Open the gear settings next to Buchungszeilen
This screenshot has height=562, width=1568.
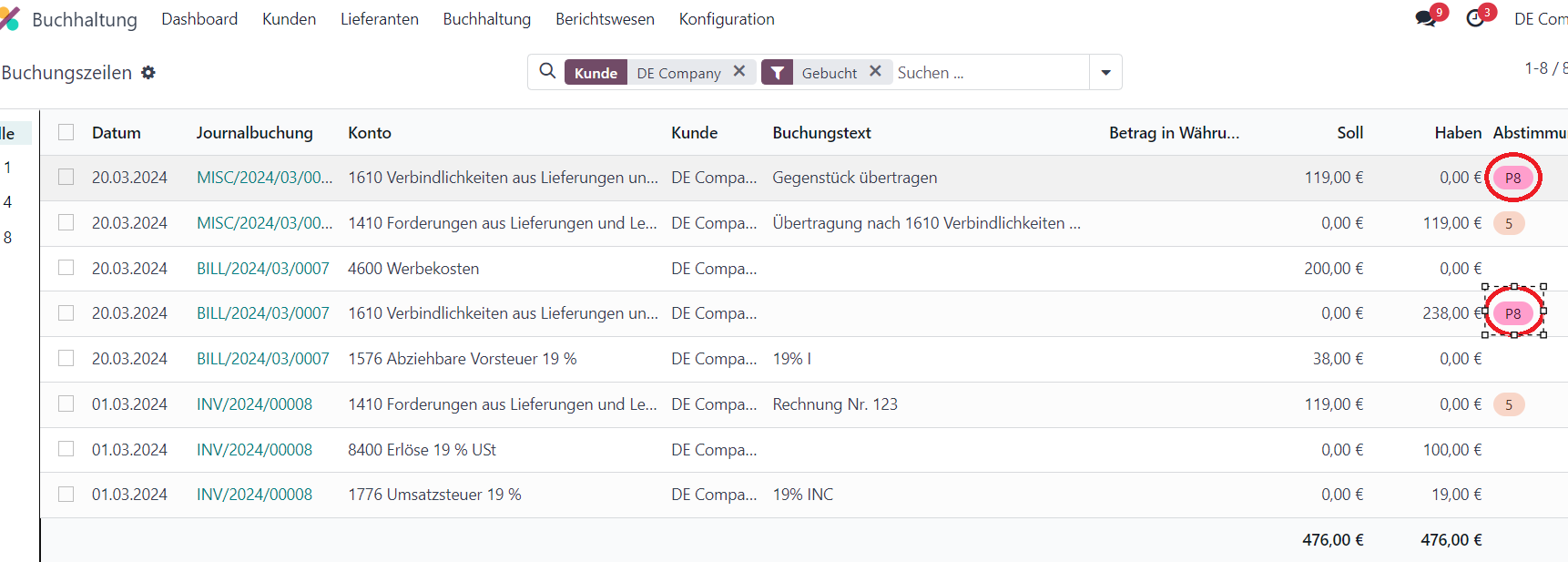tap(148, 73)
